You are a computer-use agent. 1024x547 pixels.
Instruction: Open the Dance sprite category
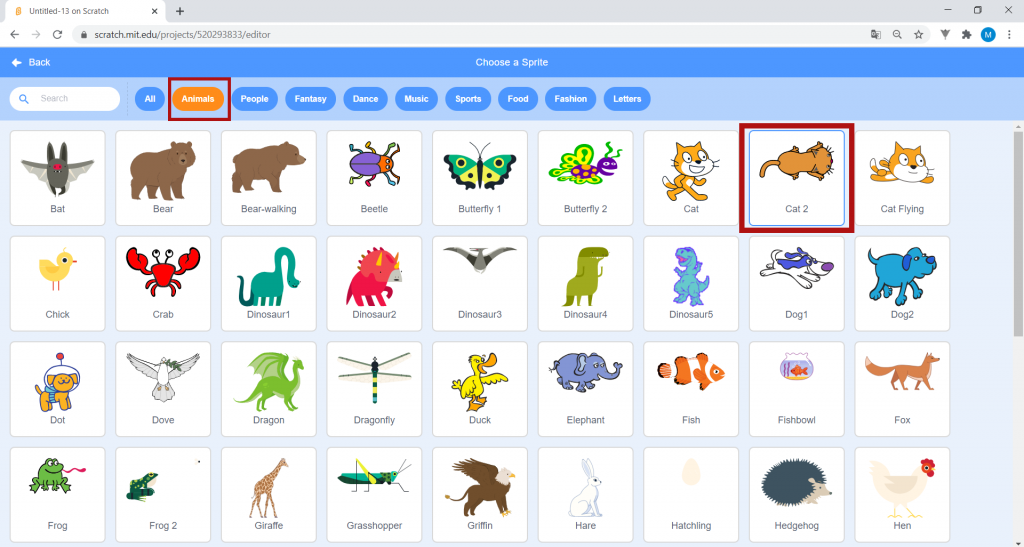[x=365, y=99]
